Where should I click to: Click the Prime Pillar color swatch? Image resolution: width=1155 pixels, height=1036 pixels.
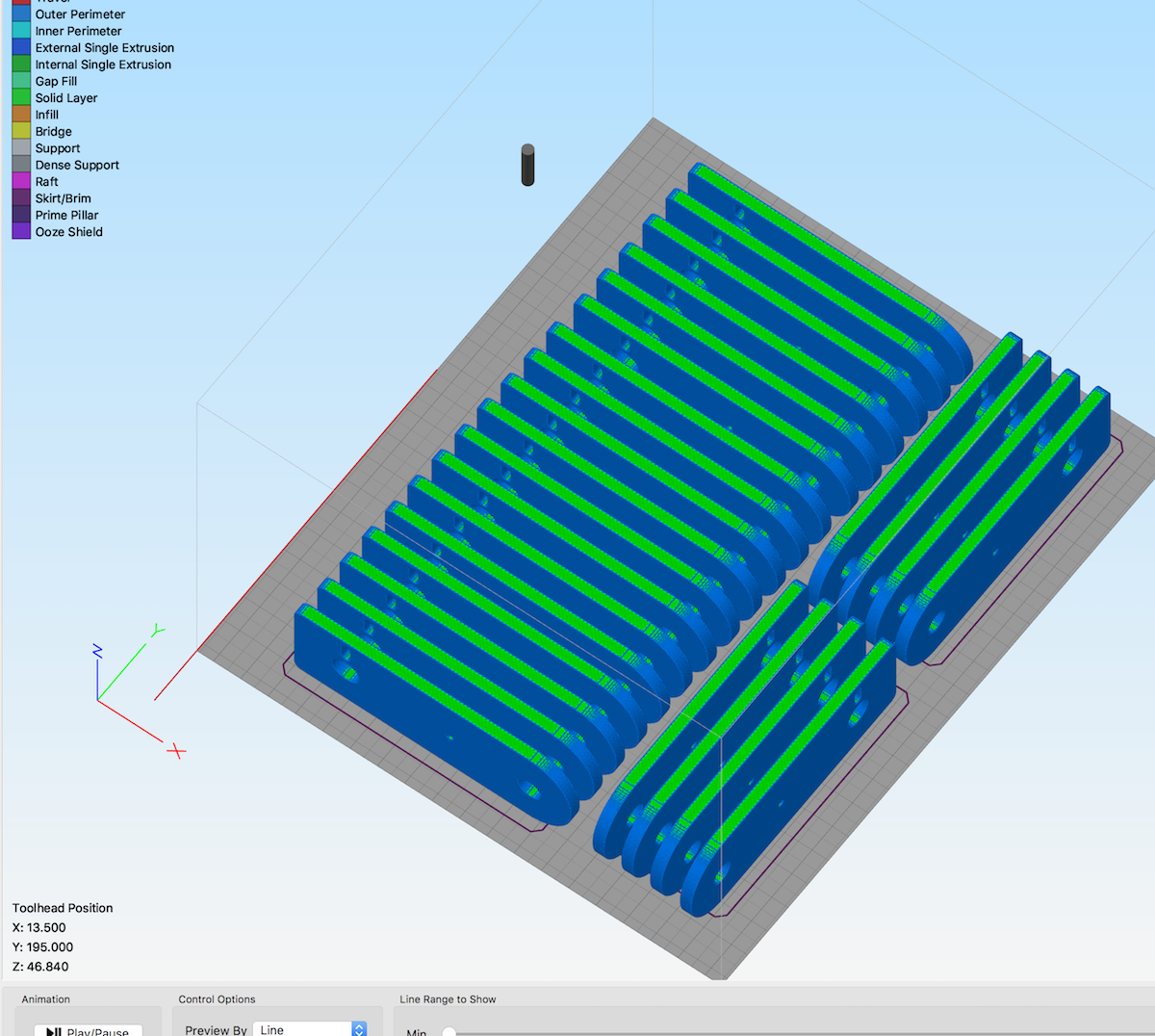(x=21, y=215)
